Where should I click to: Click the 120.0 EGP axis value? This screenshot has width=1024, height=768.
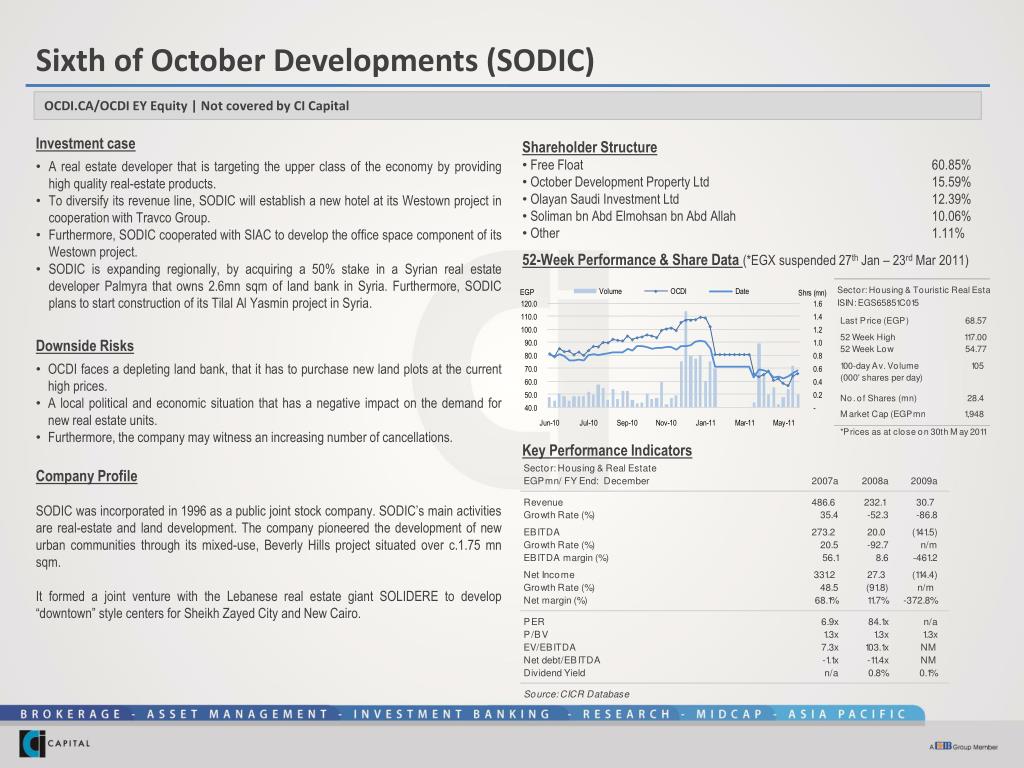point(529,304)
